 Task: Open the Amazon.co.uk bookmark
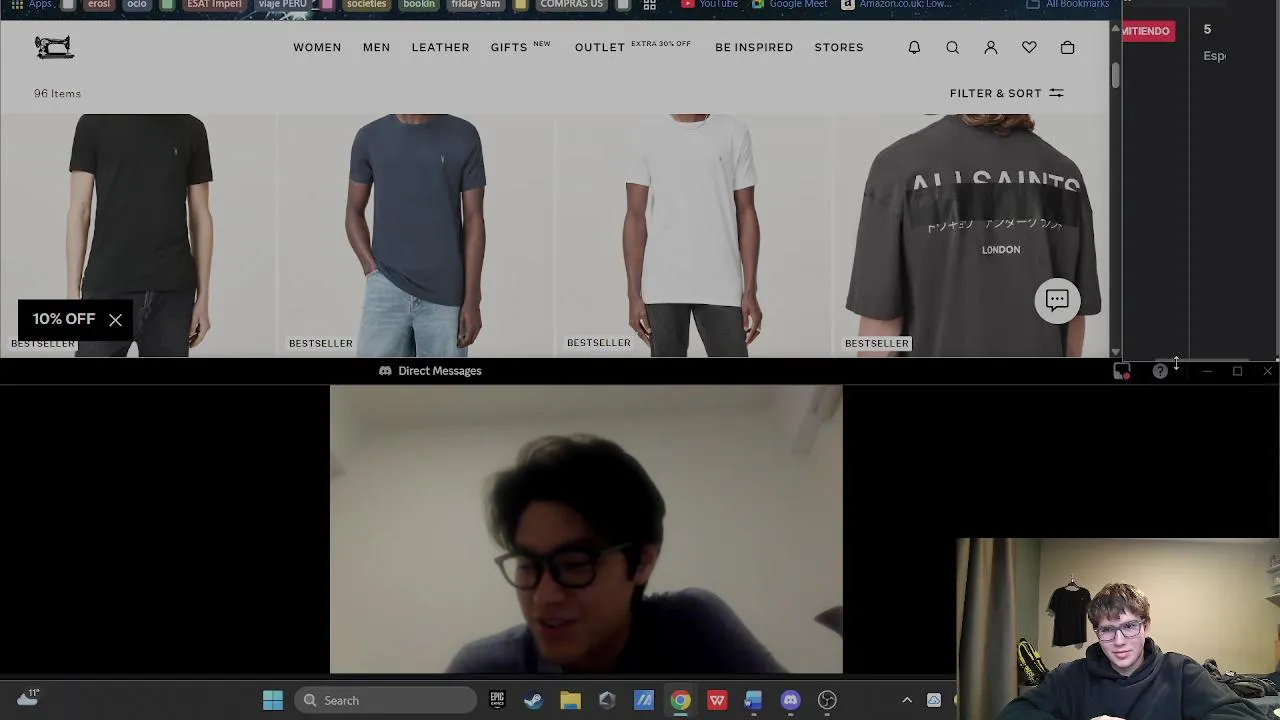(x=897, y=5)
